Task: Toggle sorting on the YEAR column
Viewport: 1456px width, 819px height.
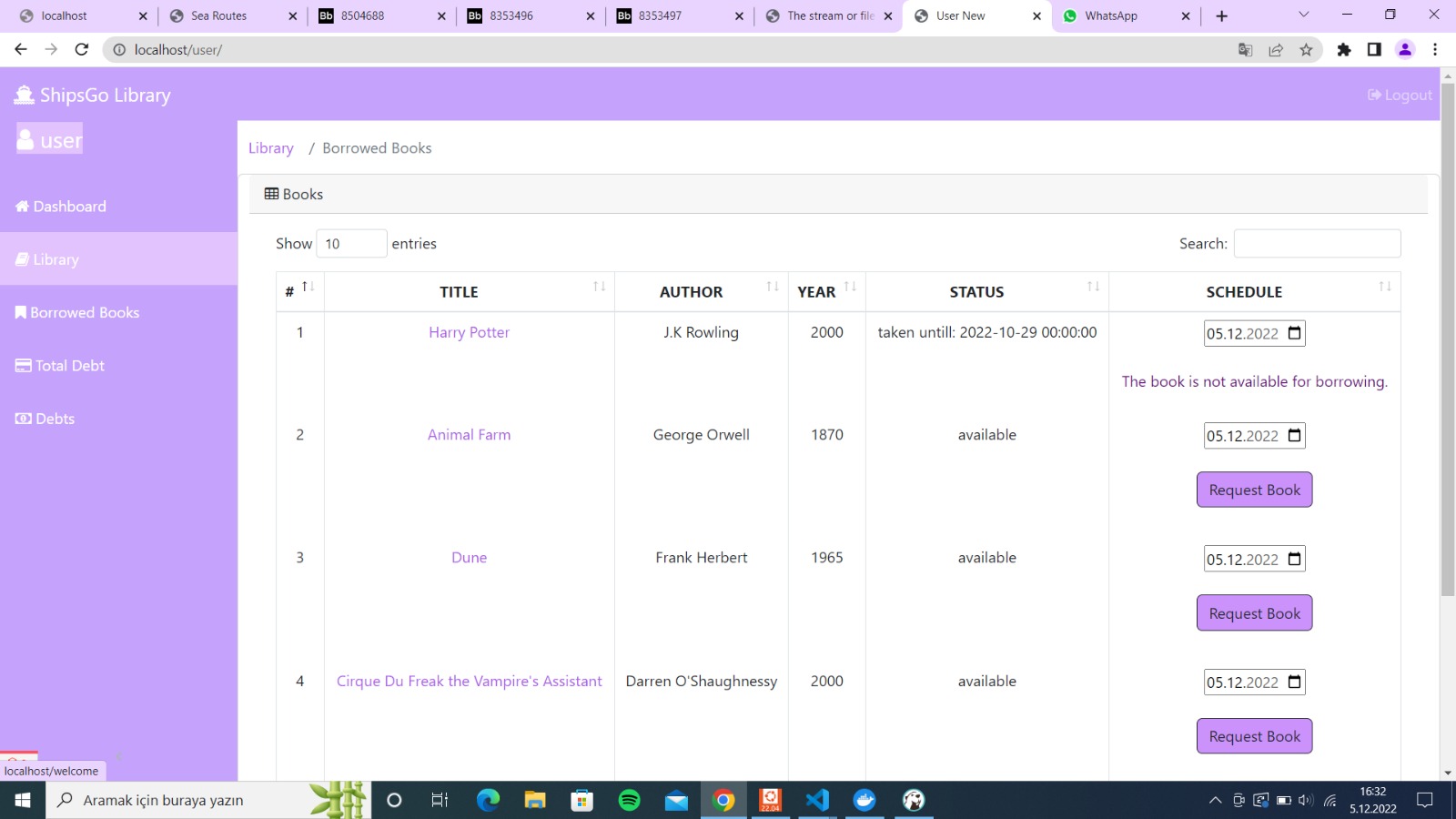Action: tap(849, 287)
